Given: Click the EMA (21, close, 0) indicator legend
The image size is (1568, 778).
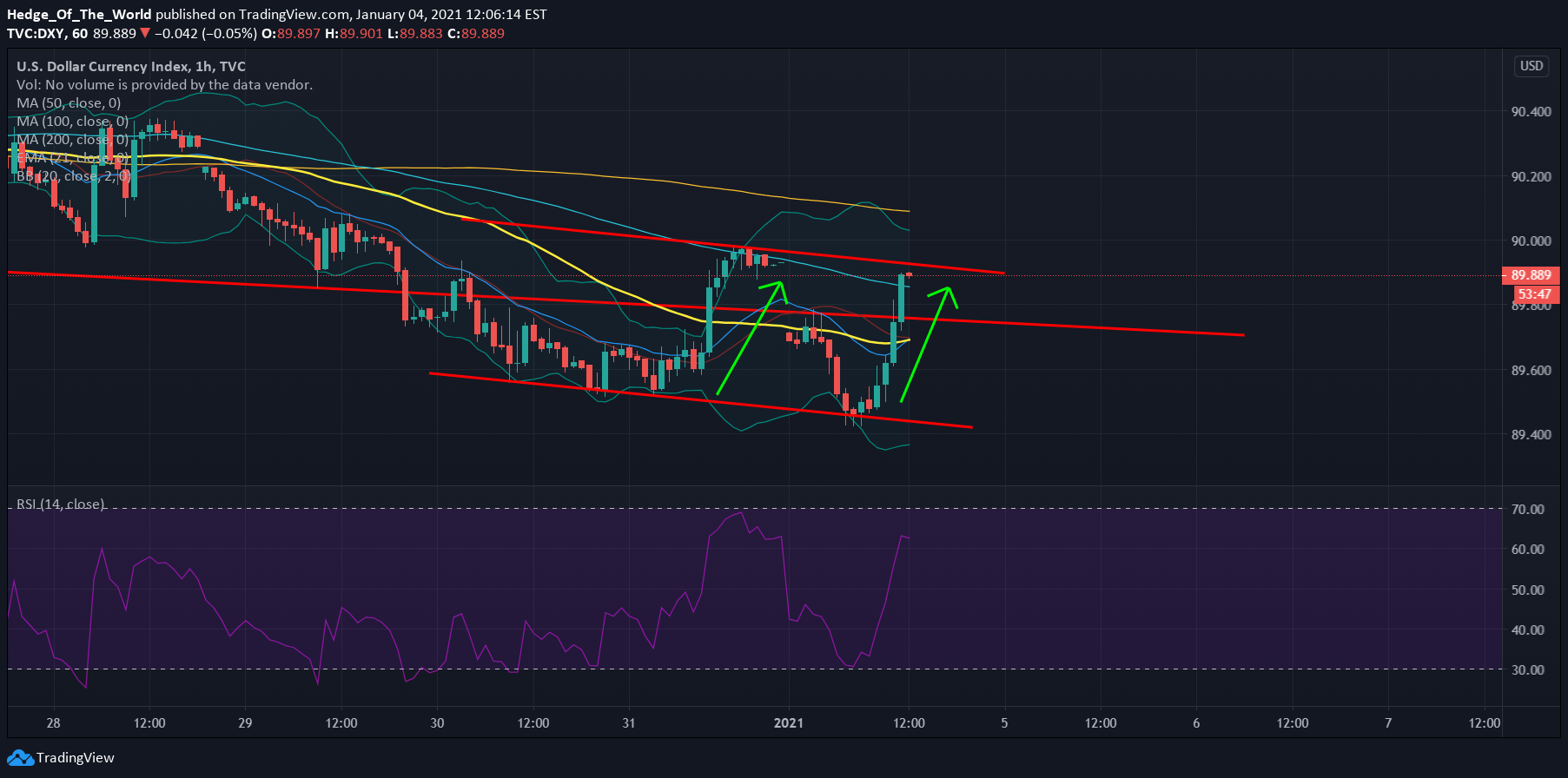Looking at the screenshot, I should click(x=72, y=157).
